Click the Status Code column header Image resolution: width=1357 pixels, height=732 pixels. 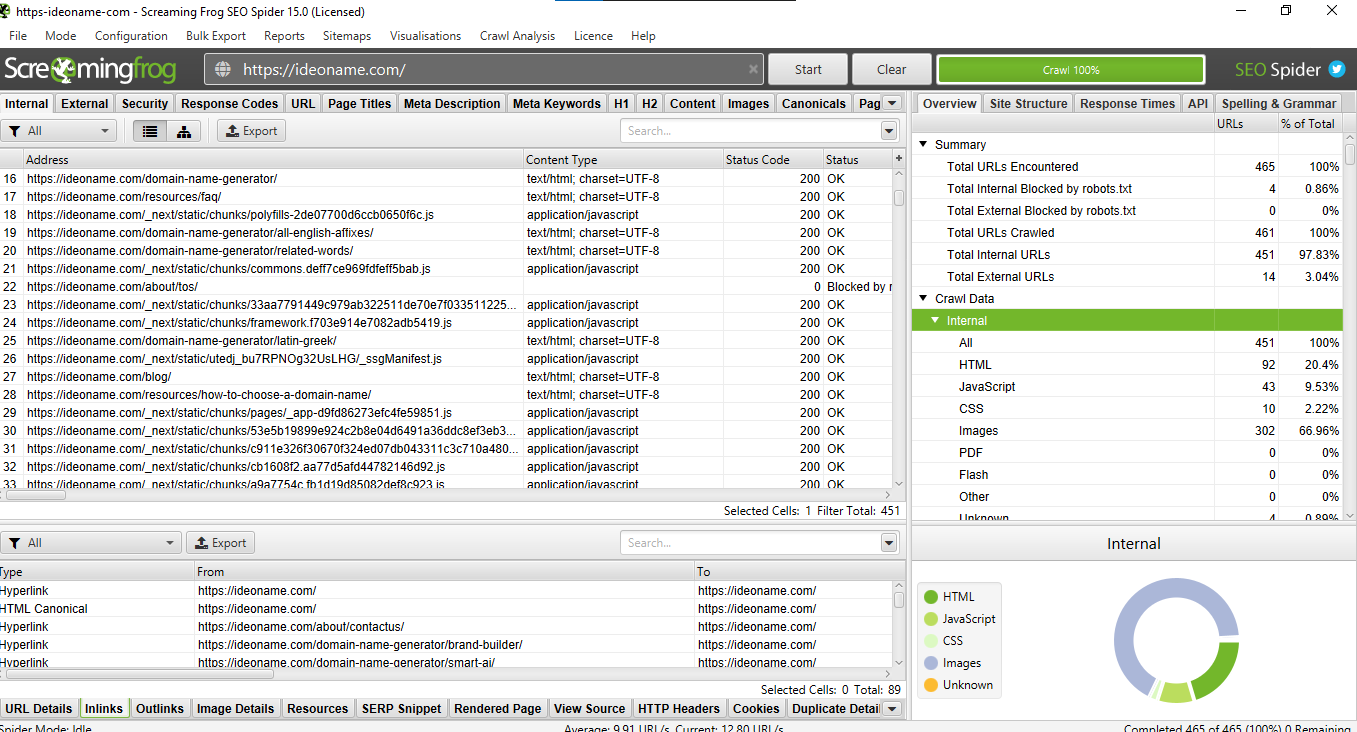click(772, 159)
